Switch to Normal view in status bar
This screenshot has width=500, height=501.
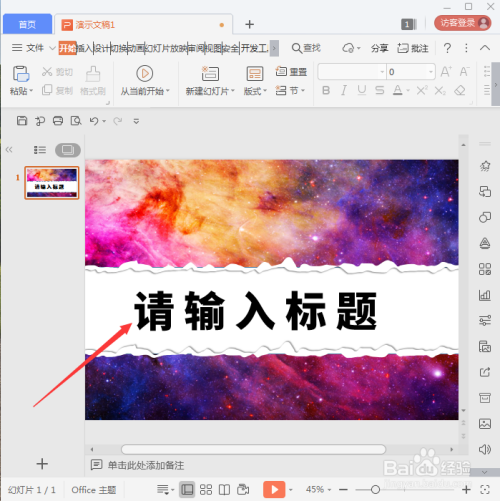(x=187, y=489)
